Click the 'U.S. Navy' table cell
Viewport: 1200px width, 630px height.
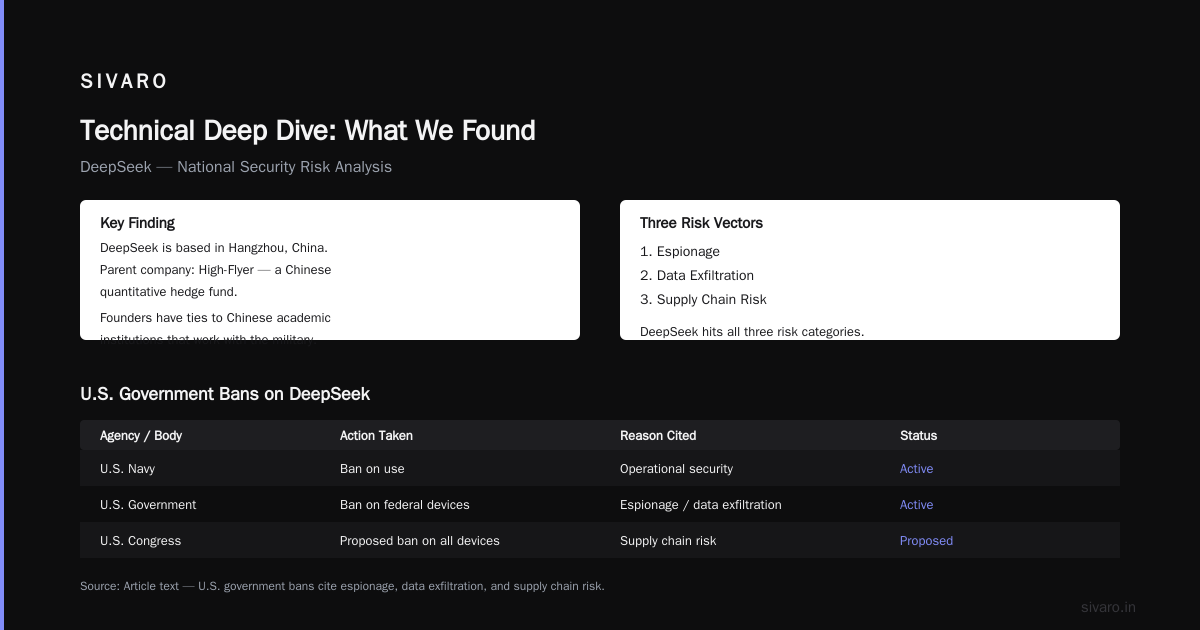point(127,469)
